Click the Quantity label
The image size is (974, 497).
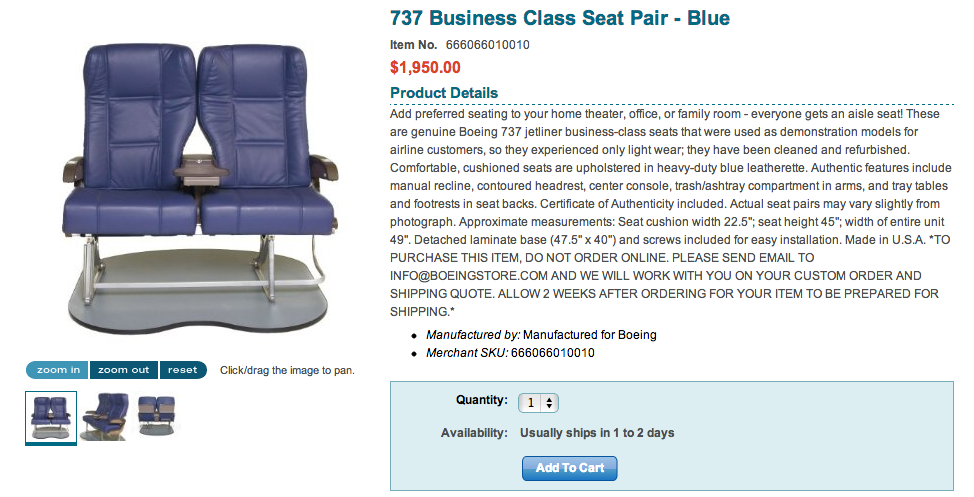coord(481,400)
